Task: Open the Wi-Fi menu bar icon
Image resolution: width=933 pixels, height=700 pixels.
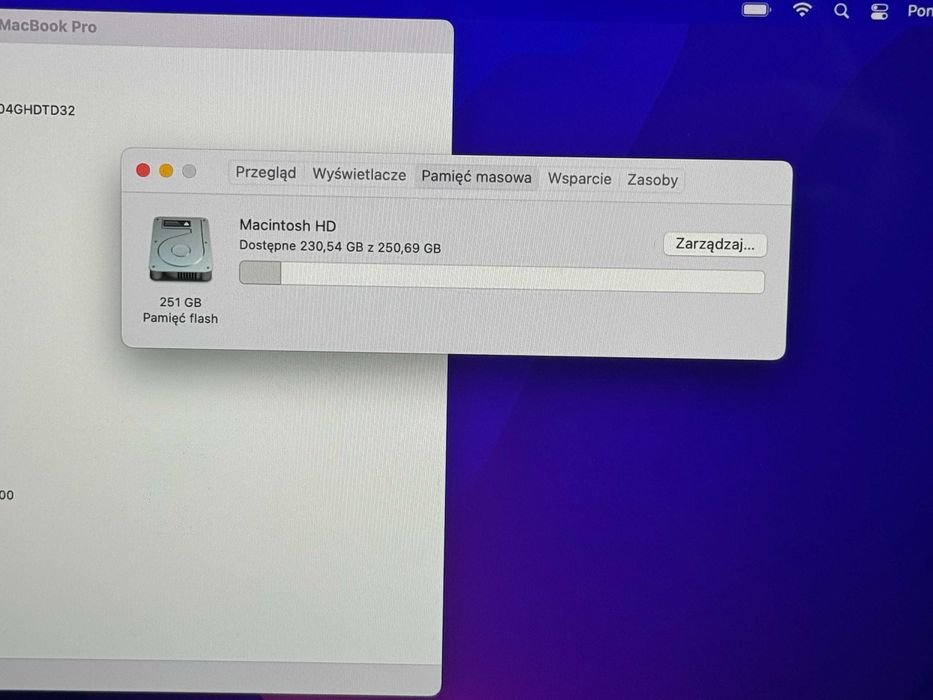Action: pos(802,10)
